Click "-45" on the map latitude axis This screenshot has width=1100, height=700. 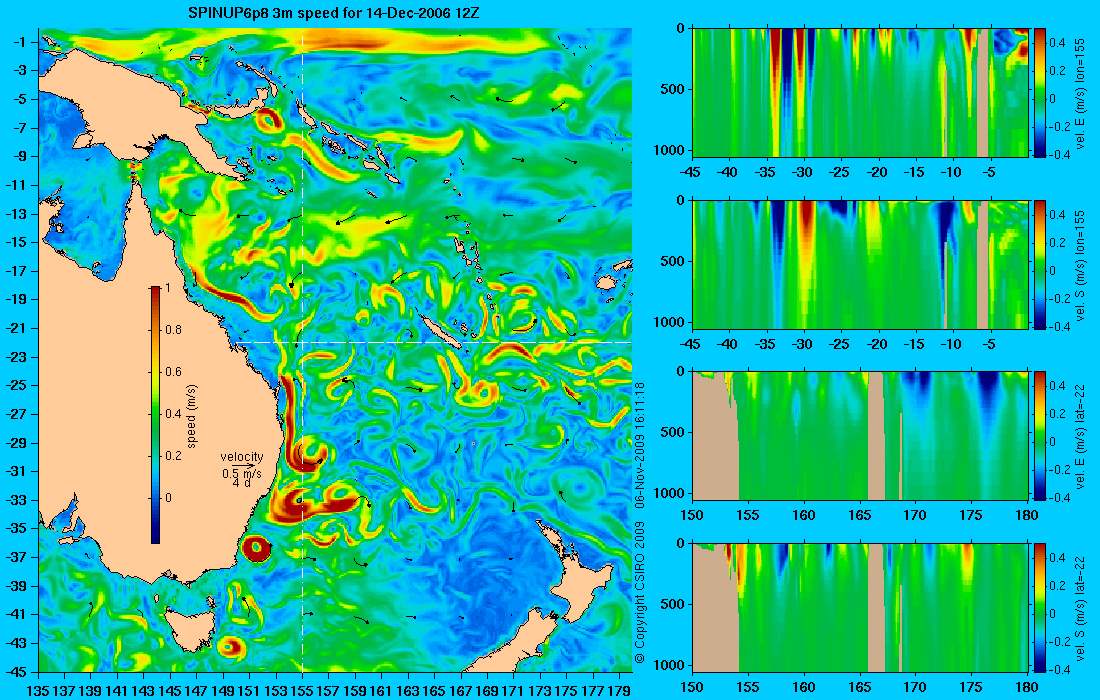tap(16, 671)
